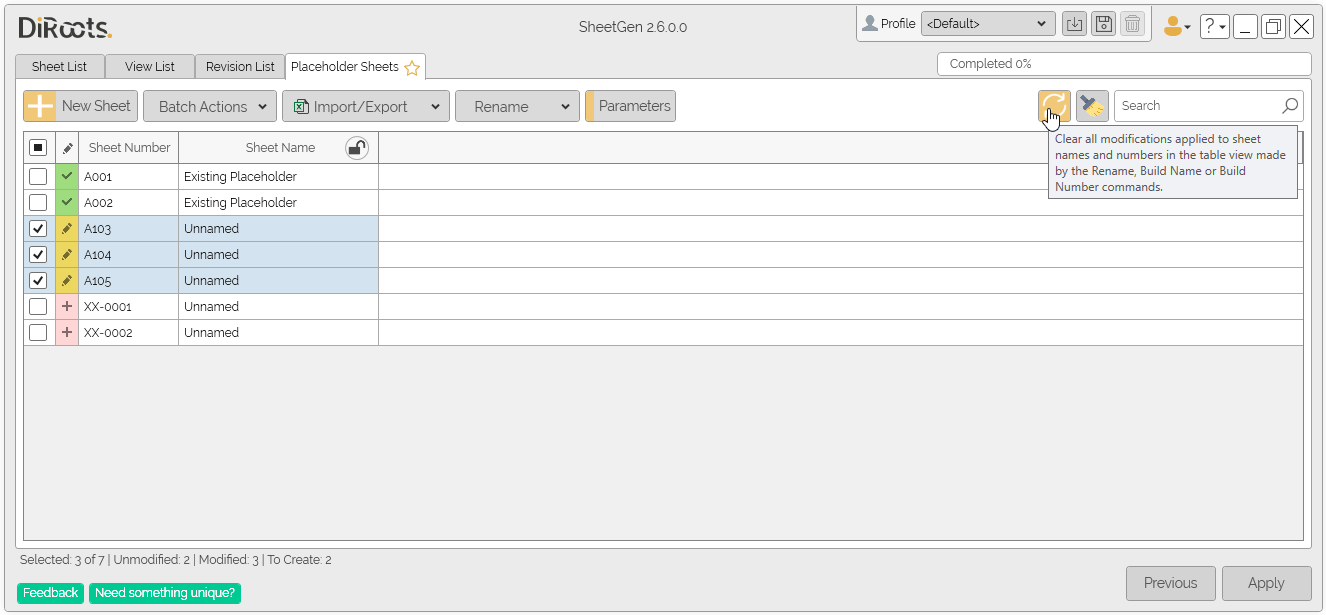Click the green Feedback link
1326x615 pixels.
point(50,593)
